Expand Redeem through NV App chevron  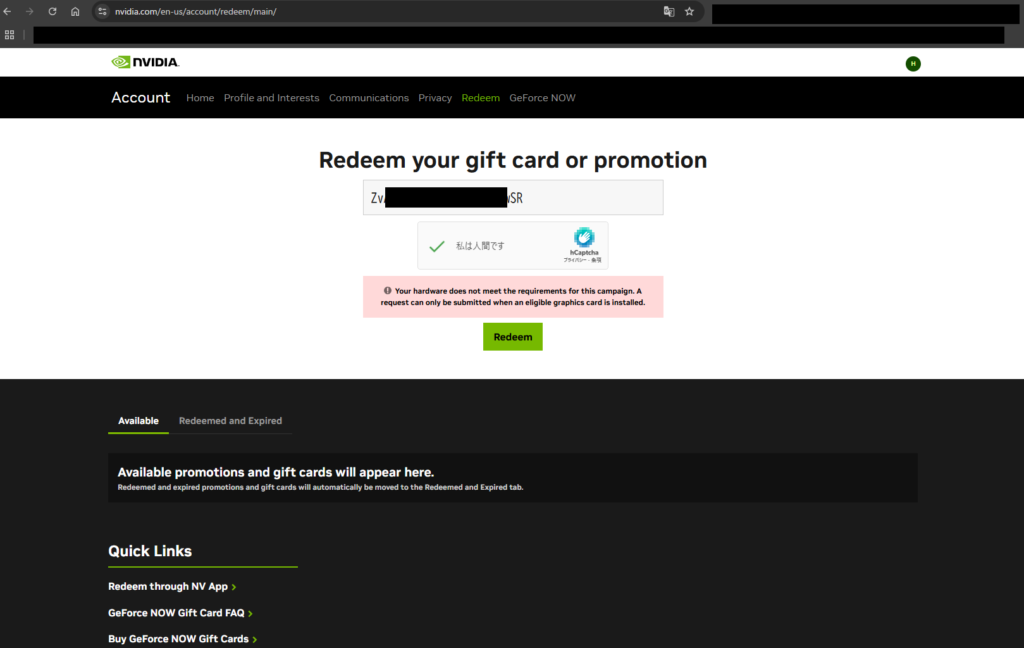click(x=234, y=587)
